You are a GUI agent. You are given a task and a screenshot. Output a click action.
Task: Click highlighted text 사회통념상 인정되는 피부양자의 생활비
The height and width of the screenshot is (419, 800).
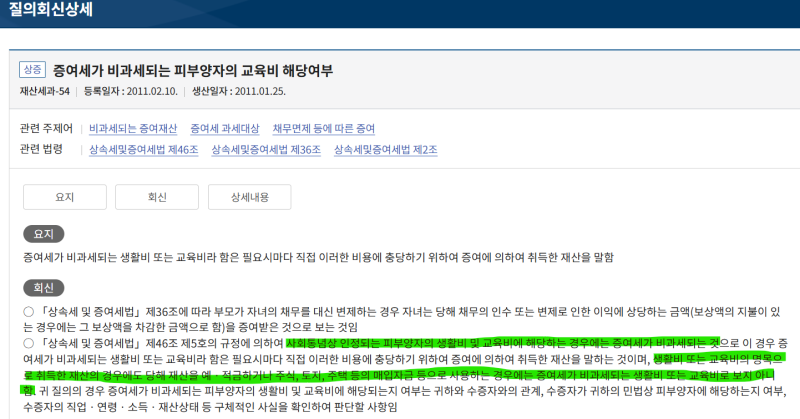(375, 343)
